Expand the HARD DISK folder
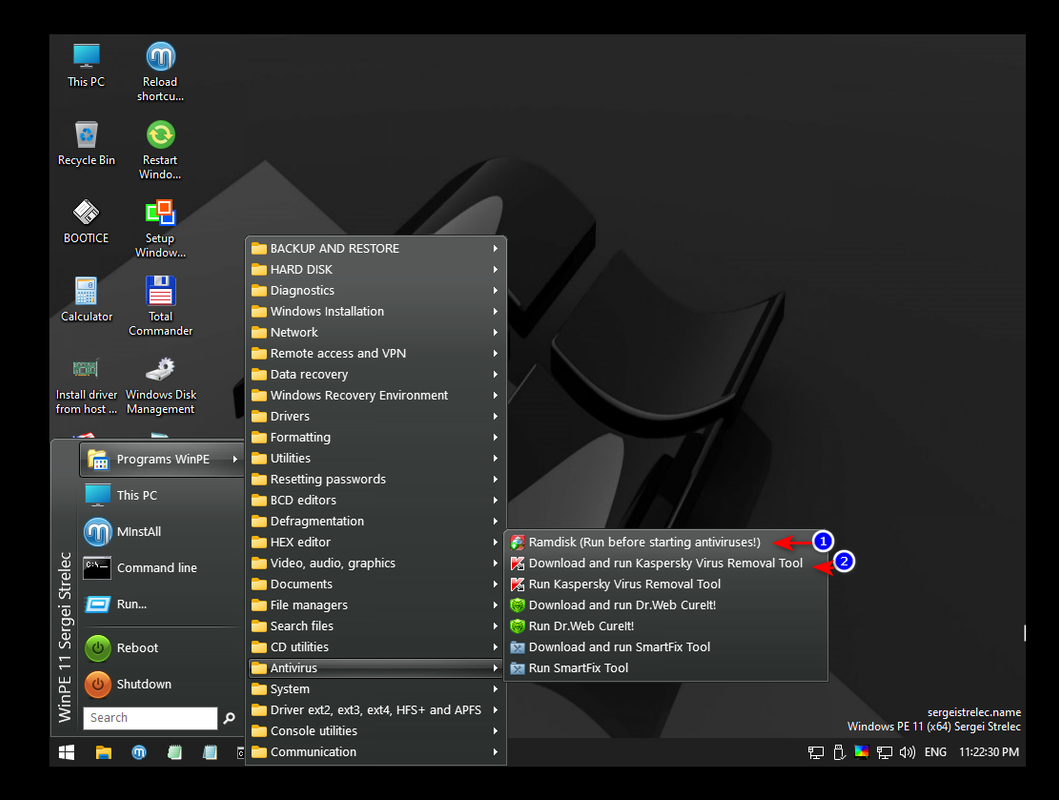The image size is (1059, 800). pyautogui.click(x=376, y=269)
